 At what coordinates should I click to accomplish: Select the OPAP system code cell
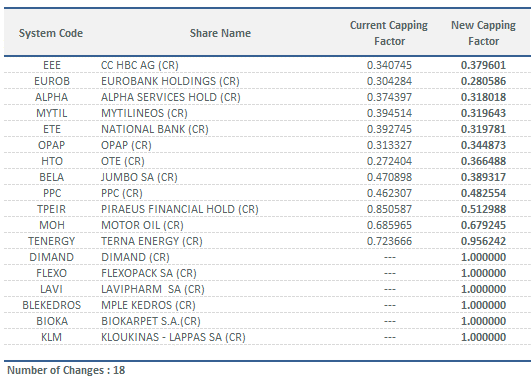click(x=51, y=145)
